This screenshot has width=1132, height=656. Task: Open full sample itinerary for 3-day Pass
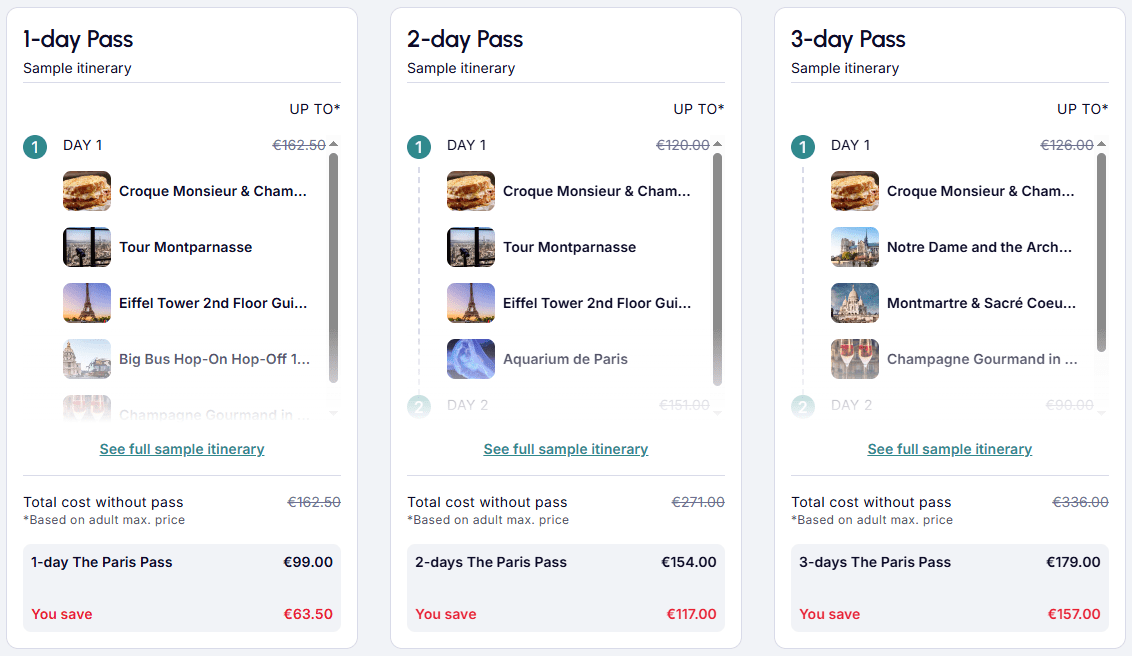(x=950, y=449)
